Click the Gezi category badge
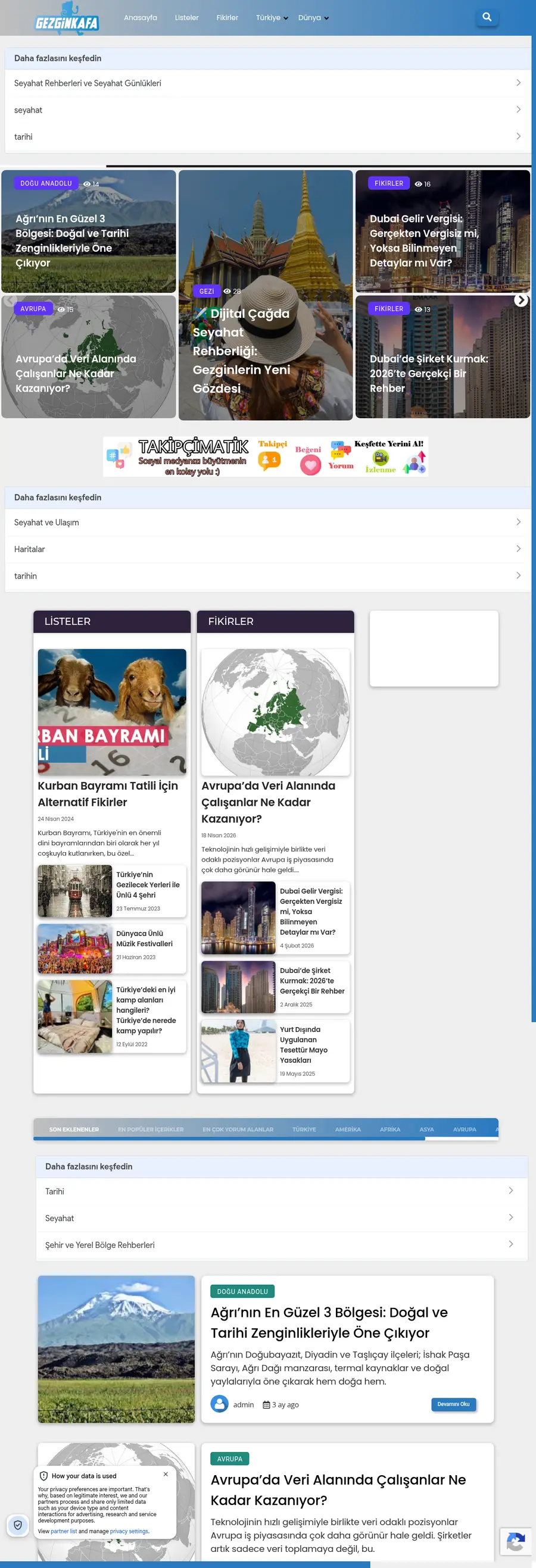The height and width of the screenshot is (1568, 536). tap(207, 291)
